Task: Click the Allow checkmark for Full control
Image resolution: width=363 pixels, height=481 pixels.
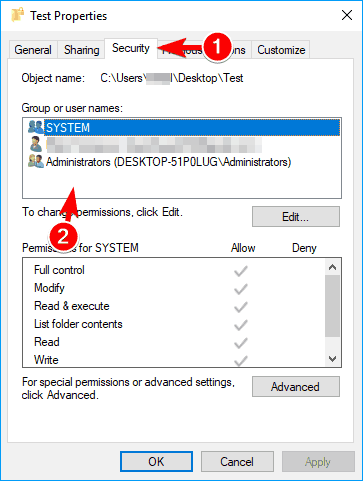Action: [241, 271]
